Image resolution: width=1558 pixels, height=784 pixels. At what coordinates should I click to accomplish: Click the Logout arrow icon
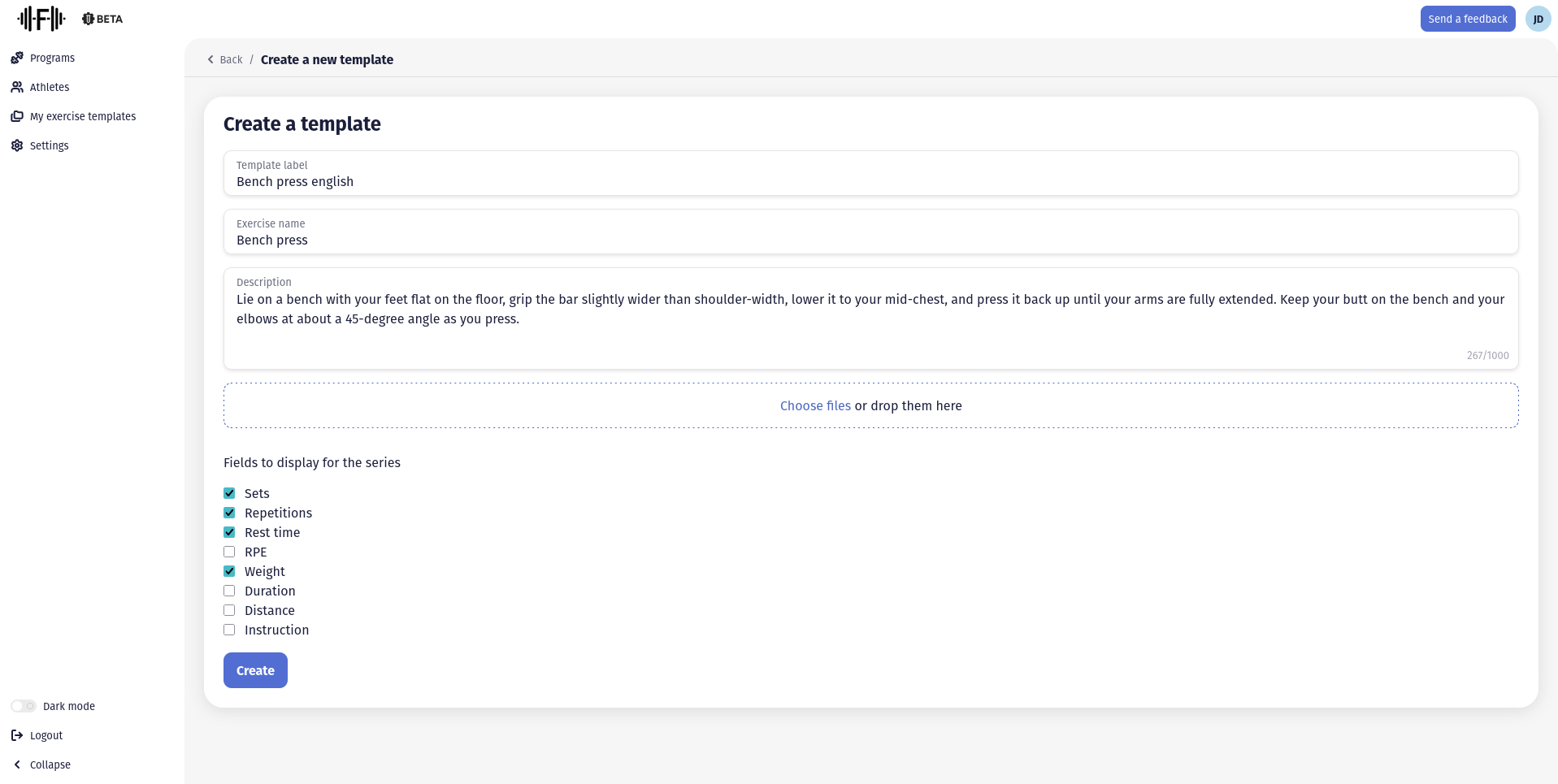pyautogui.click(x=17, y=735)
